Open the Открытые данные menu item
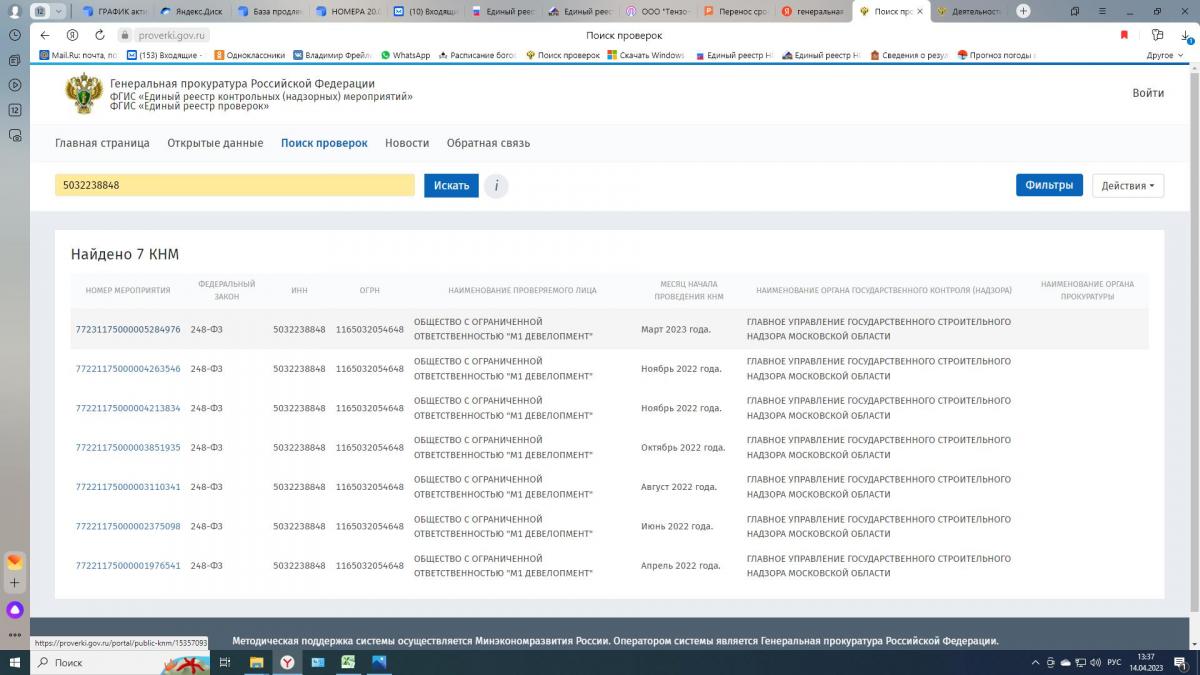This screenshot has height=675, width=1200. click(x=215, y=143)
